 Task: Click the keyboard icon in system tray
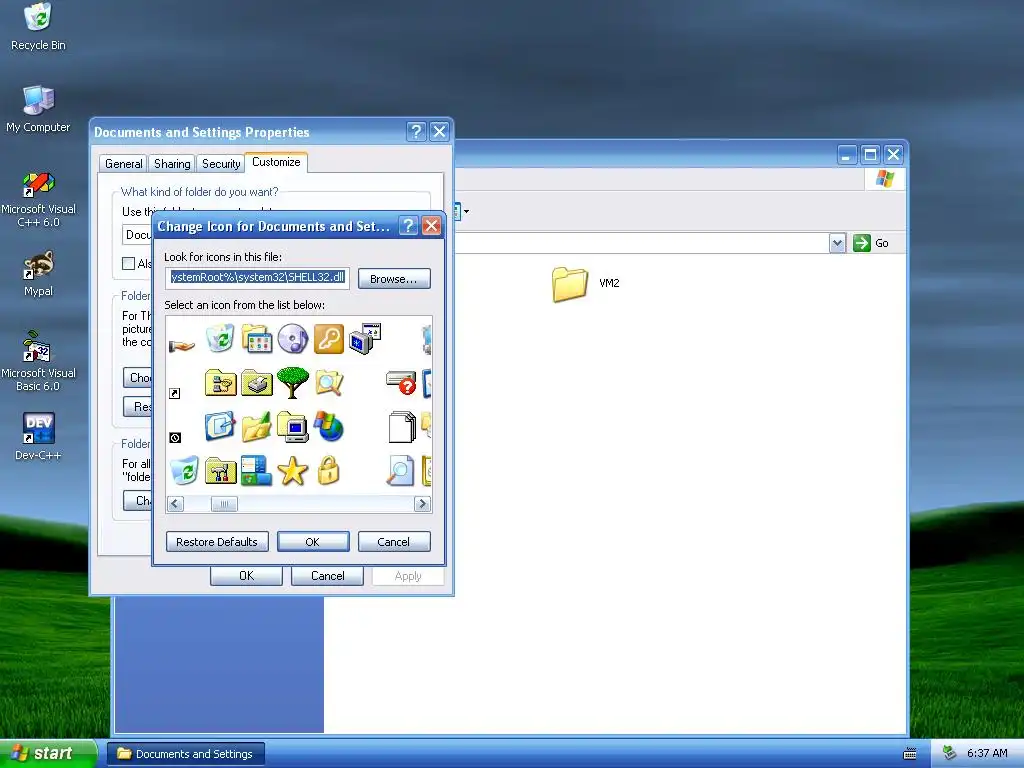pos(909,754)
